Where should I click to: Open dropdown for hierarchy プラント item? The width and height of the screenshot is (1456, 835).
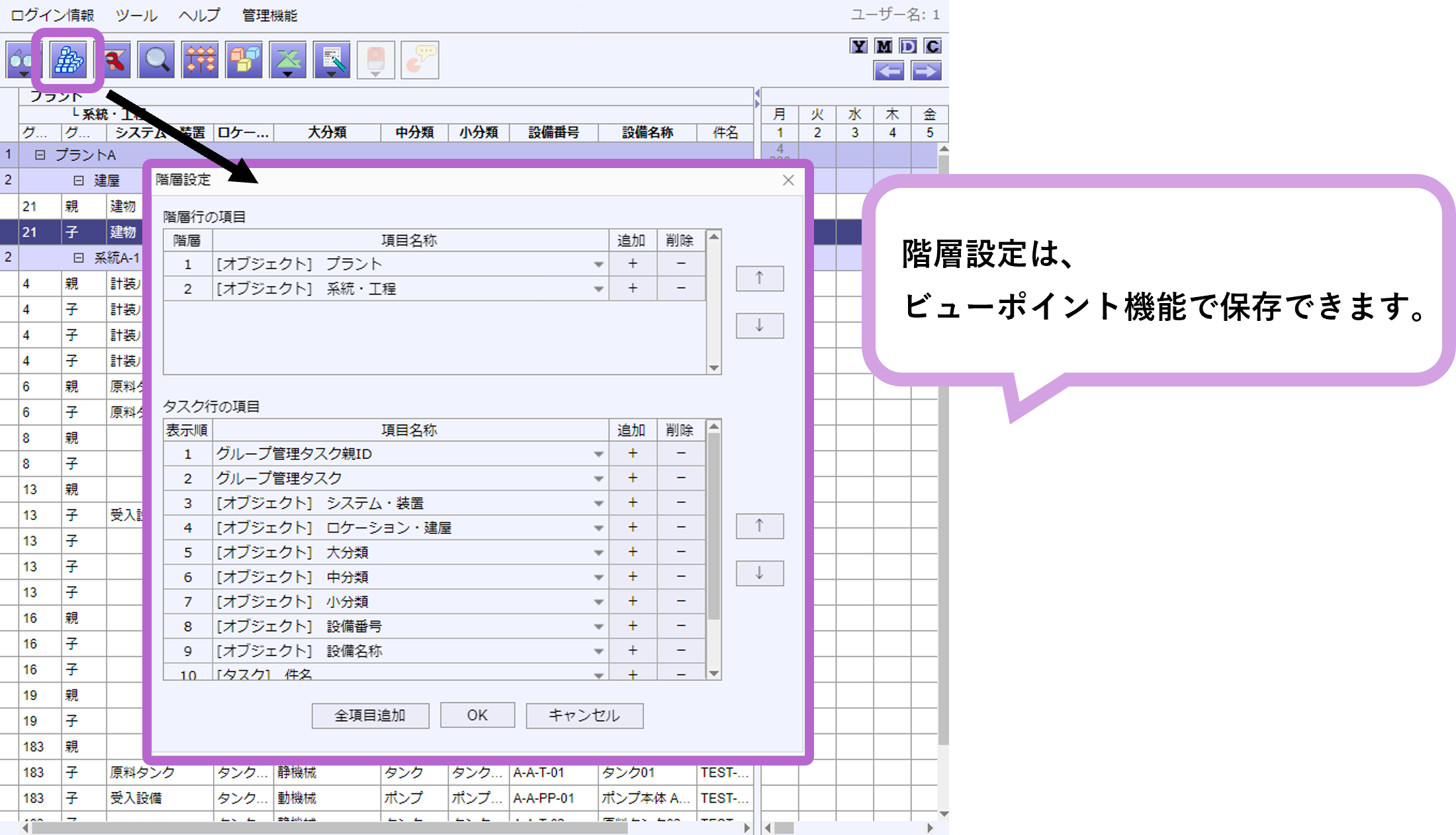[598, 264]
